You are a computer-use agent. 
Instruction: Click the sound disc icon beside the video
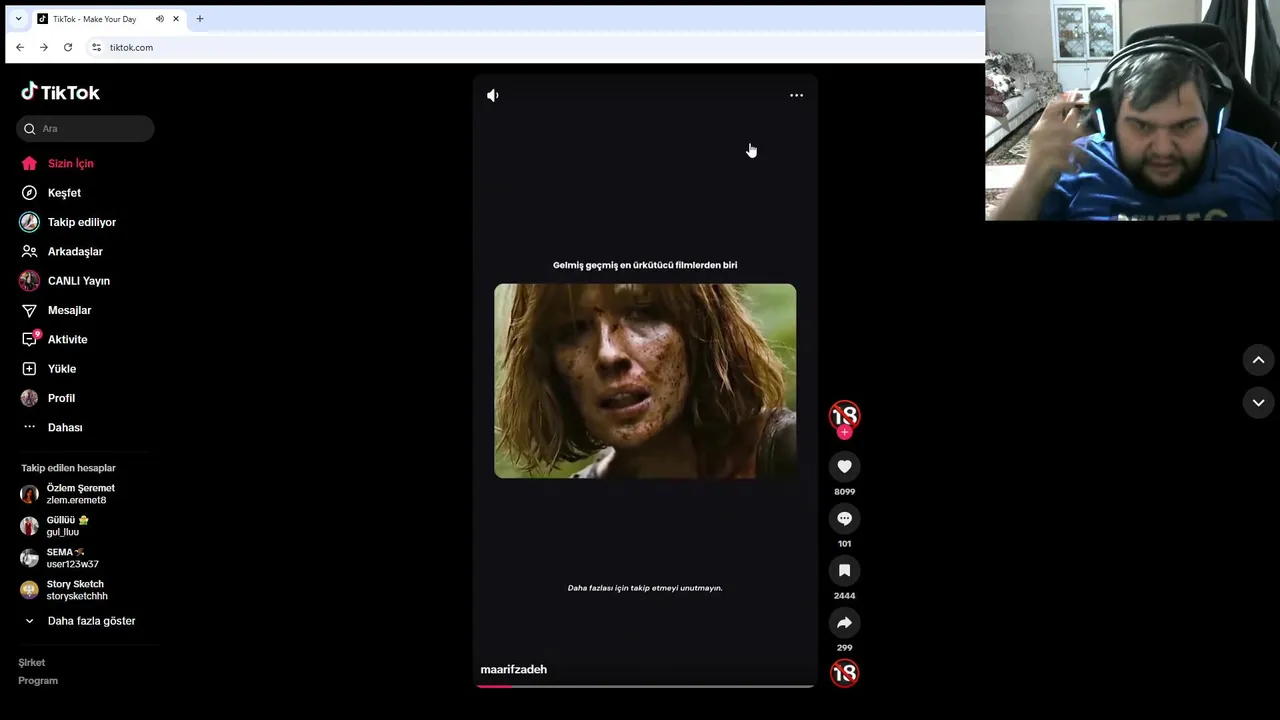(844, 673)
